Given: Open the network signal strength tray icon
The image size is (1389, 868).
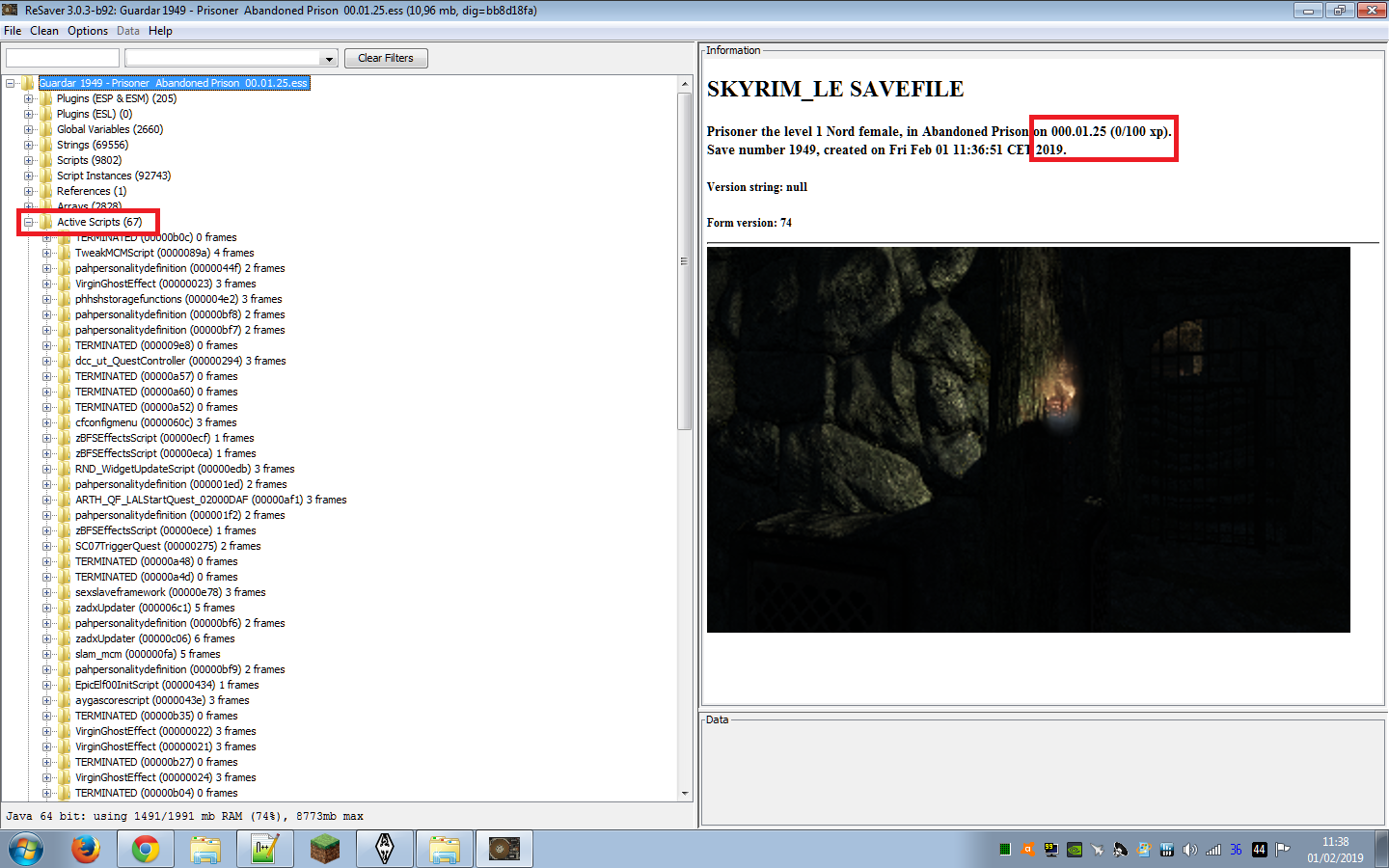Looking at the screenshot, I should (x=1212, y=849).
